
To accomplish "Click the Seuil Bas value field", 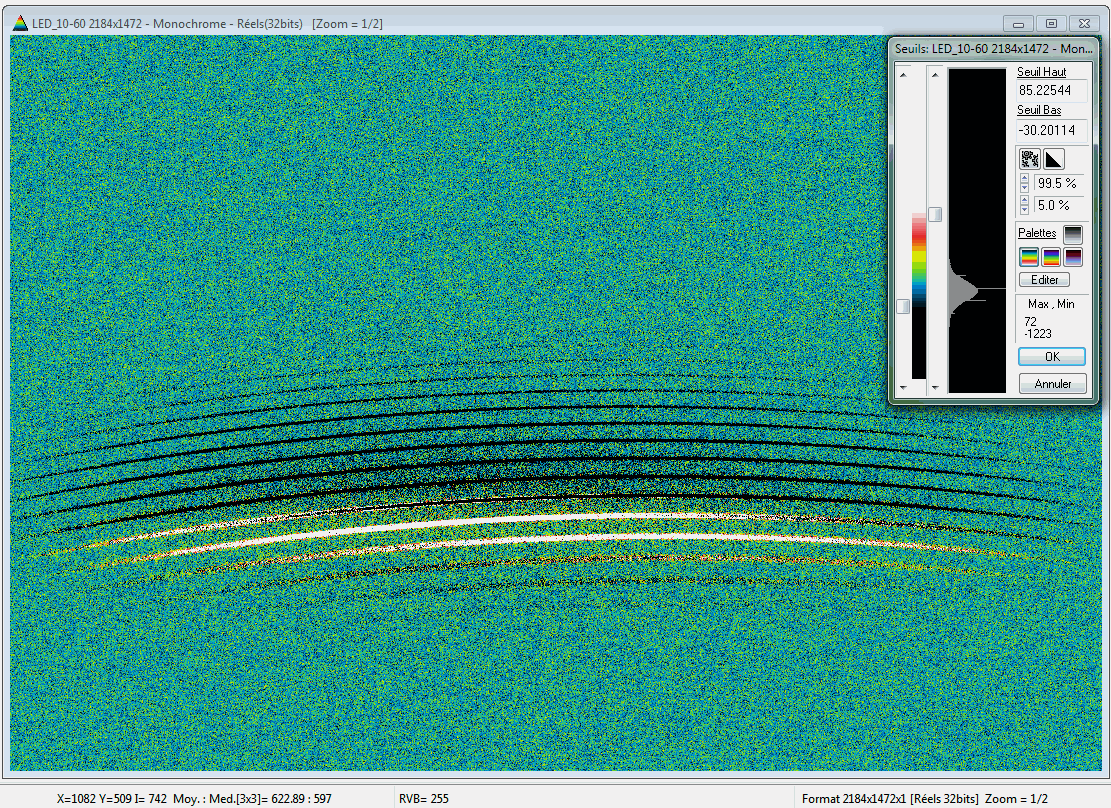I will (1051, 130).
